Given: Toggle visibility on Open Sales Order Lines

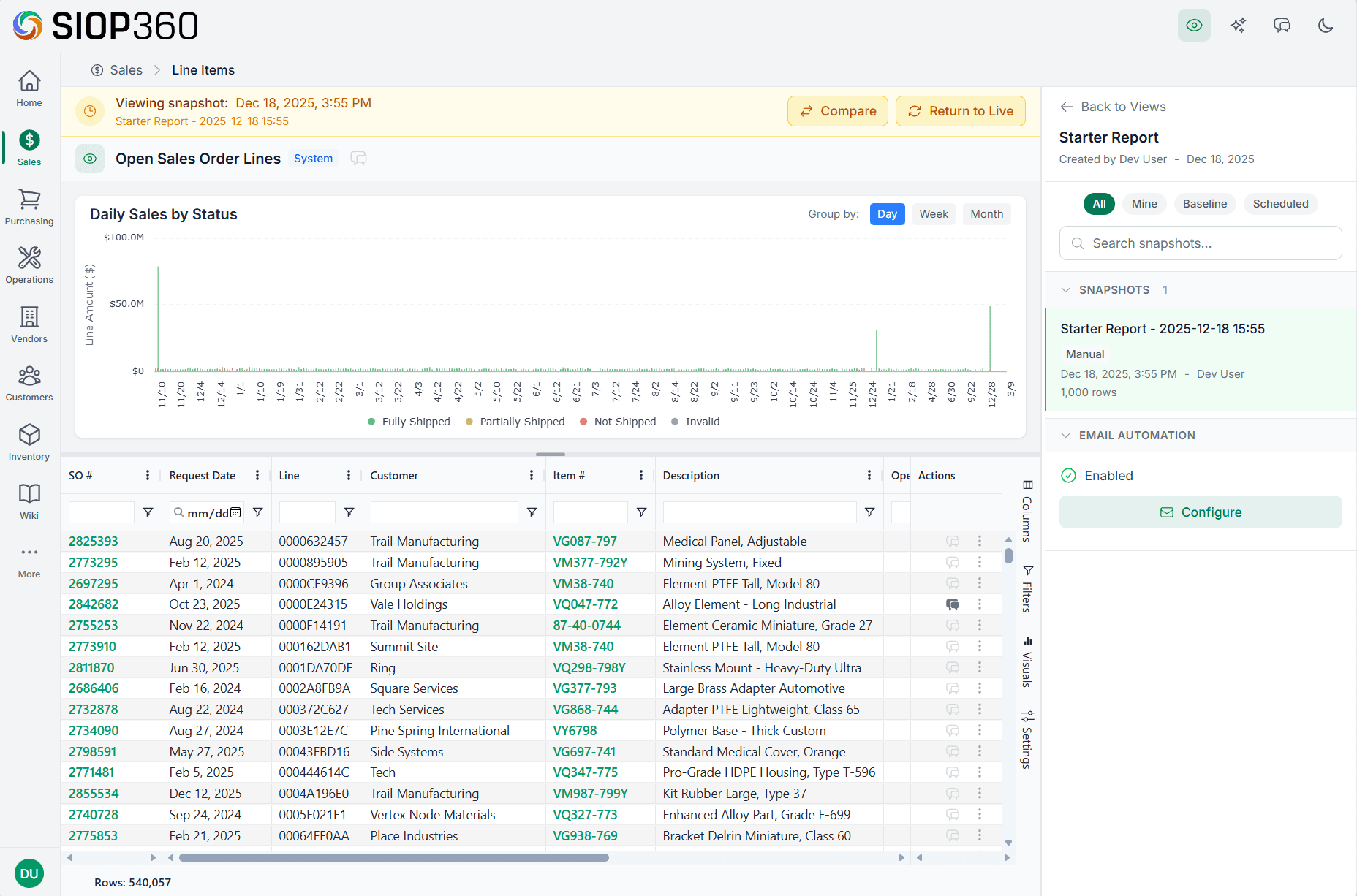Looking at the screenshot, I should 89,158.
